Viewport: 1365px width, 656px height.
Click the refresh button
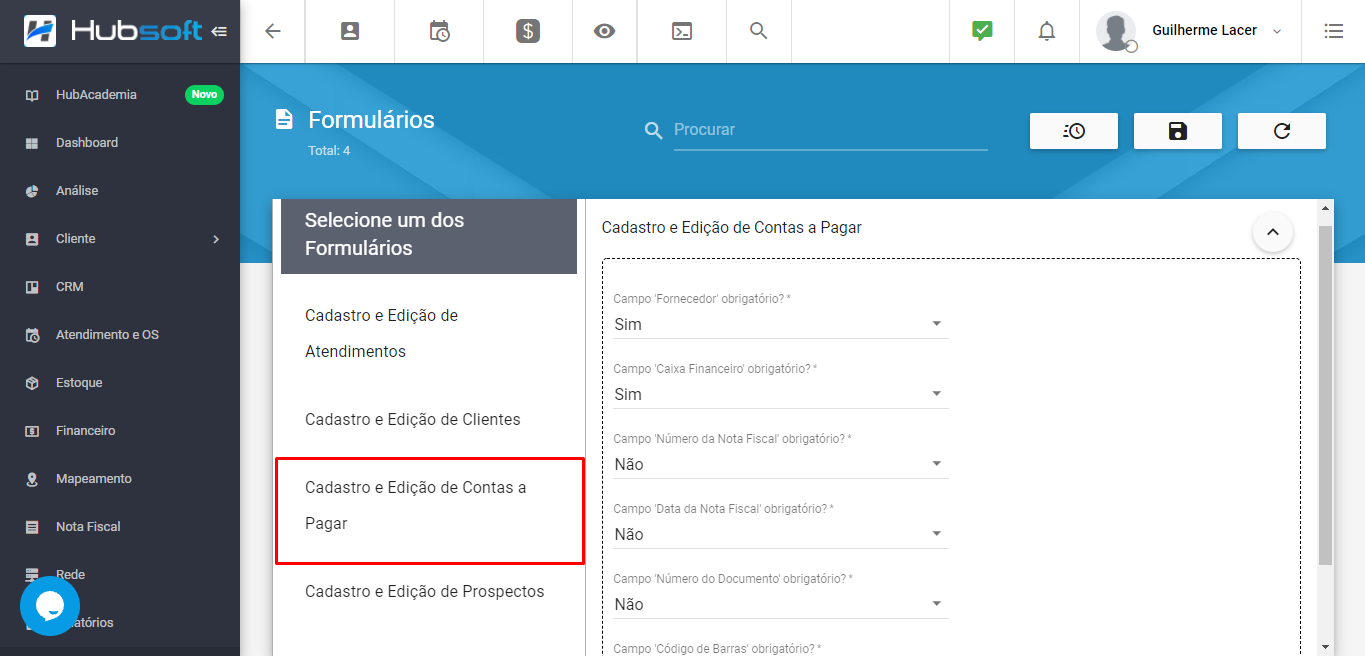[1282, 131]
